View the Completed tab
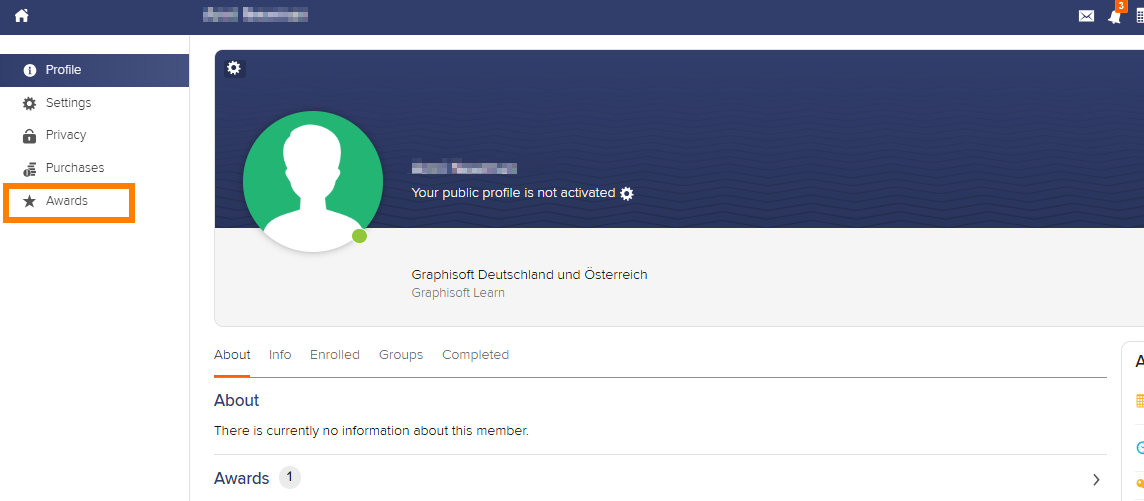This screenshot has width=1144, height=501. (476, 355)
